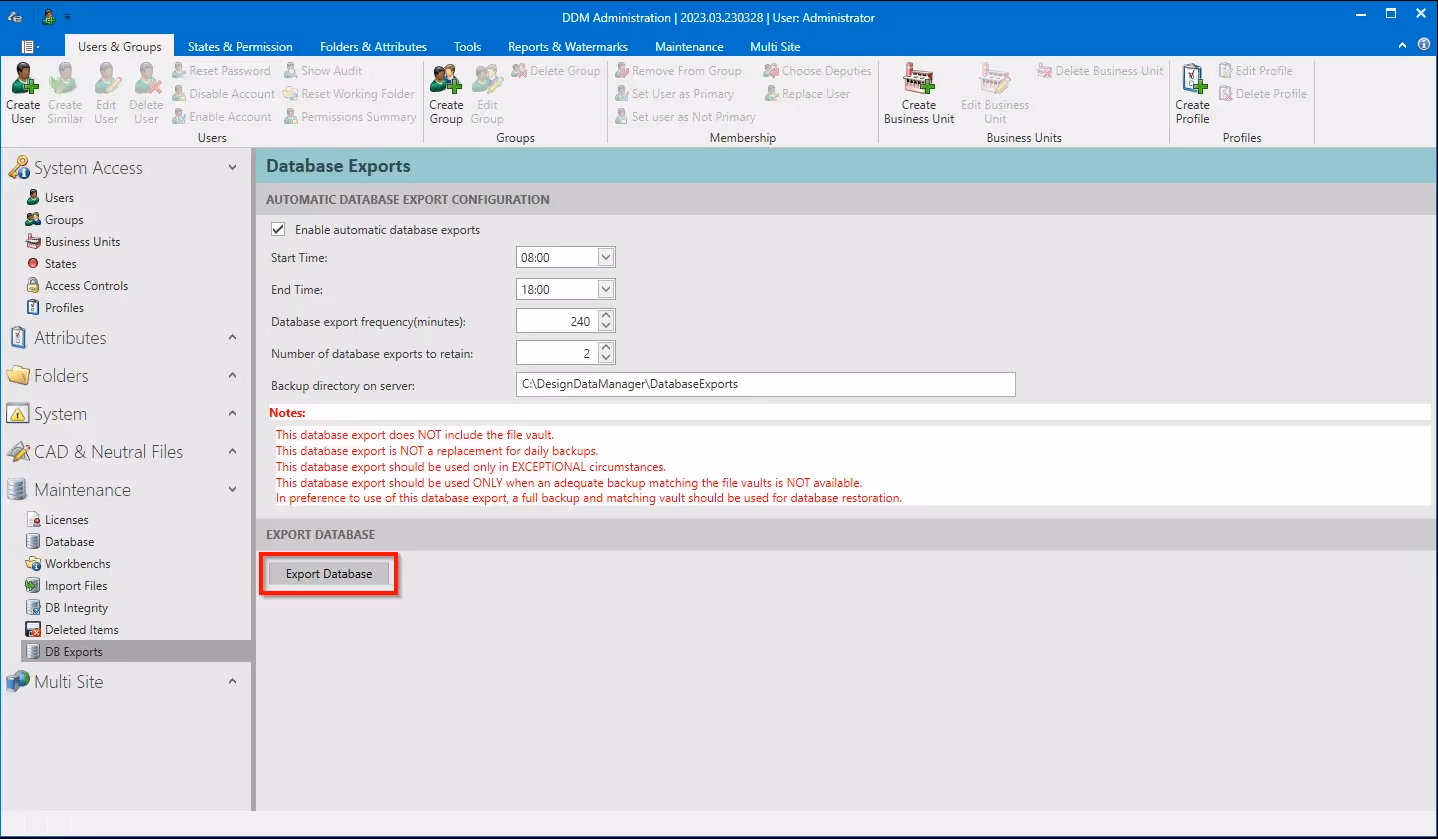Switch to the States & Permission tab
This screenshot has width=1438, height=839.
pos(239,46)
